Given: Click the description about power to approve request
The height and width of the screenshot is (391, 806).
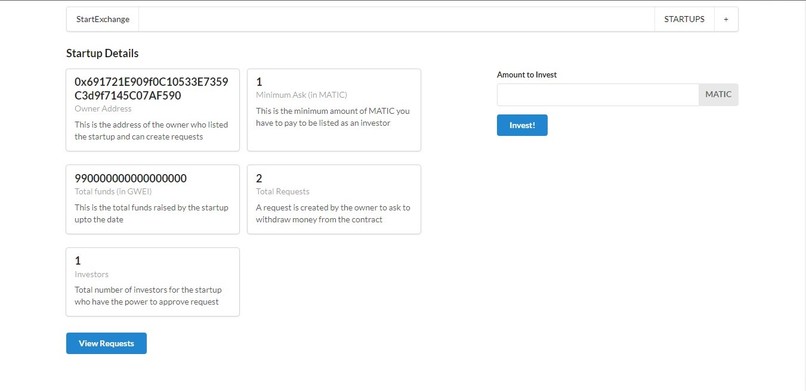Looking at the screenshot, I should [148, 296].
